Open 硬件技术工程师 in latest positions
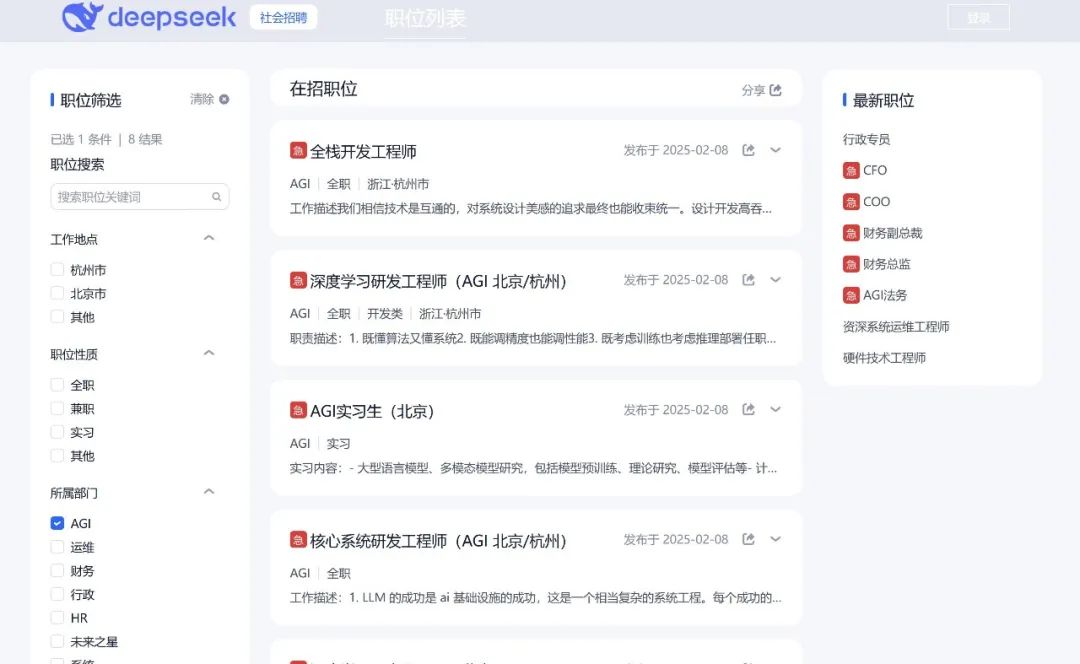The image size is (1080, 664). [884, 357]
